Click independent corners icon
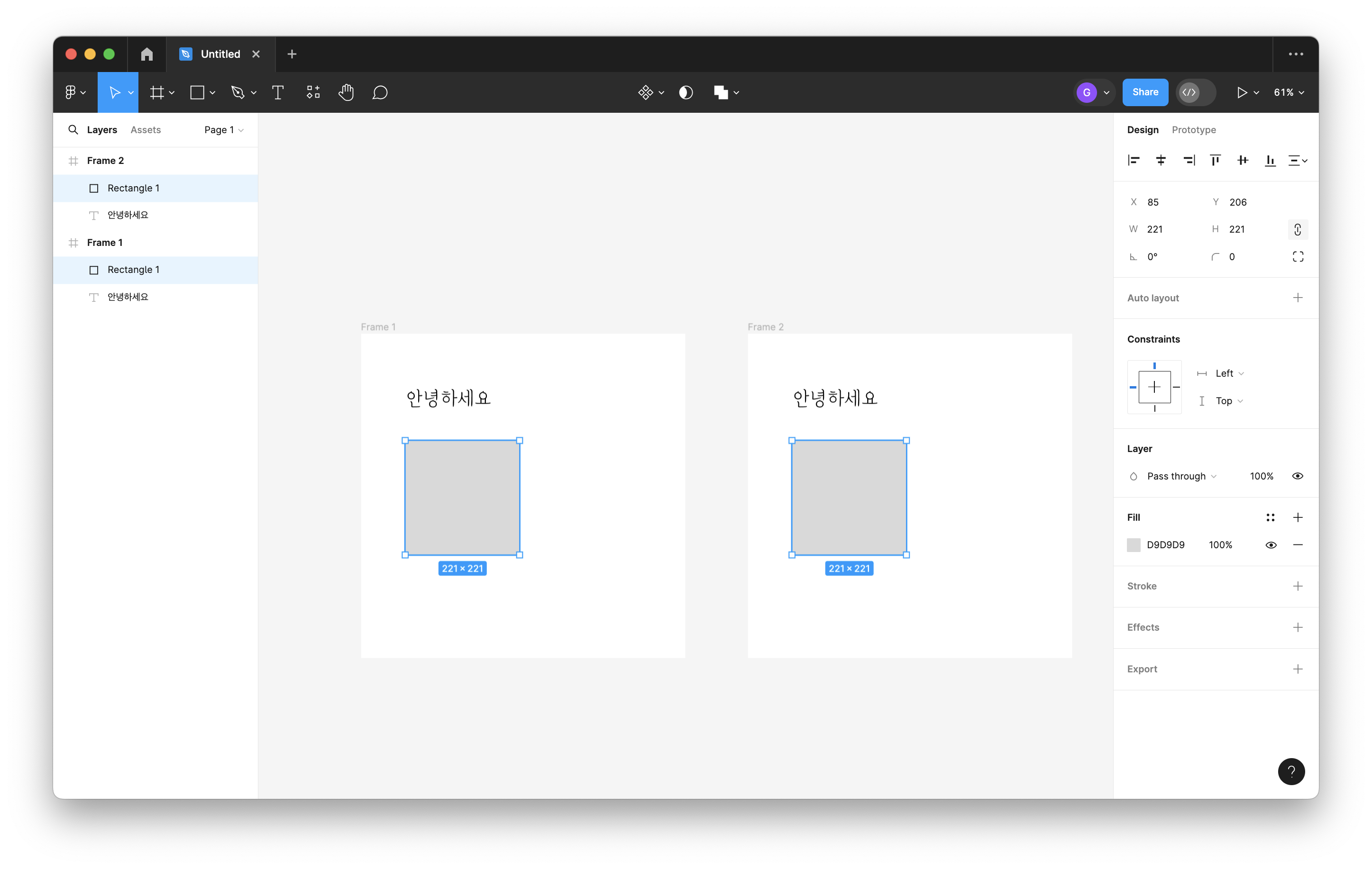Screen dimensions: 1372x869 (1298, 257)
